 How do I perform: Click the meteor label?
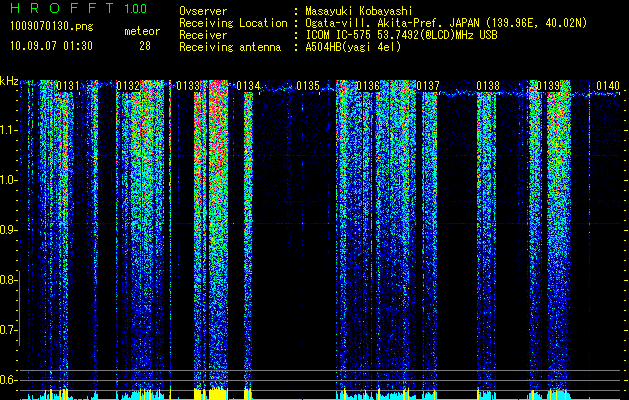pos(142,31)
